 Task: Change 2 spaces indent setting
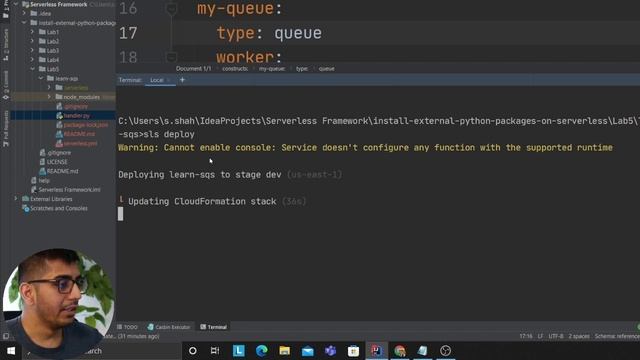579,336
